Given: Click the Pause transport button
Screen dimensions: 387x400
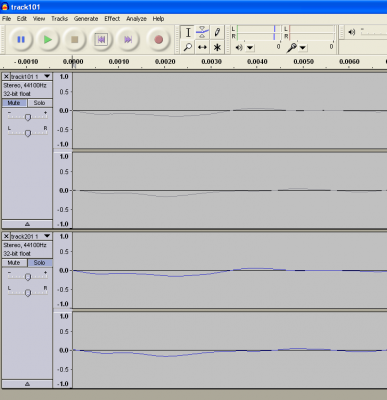Looking at the screenshot, I should click(21, 40).
